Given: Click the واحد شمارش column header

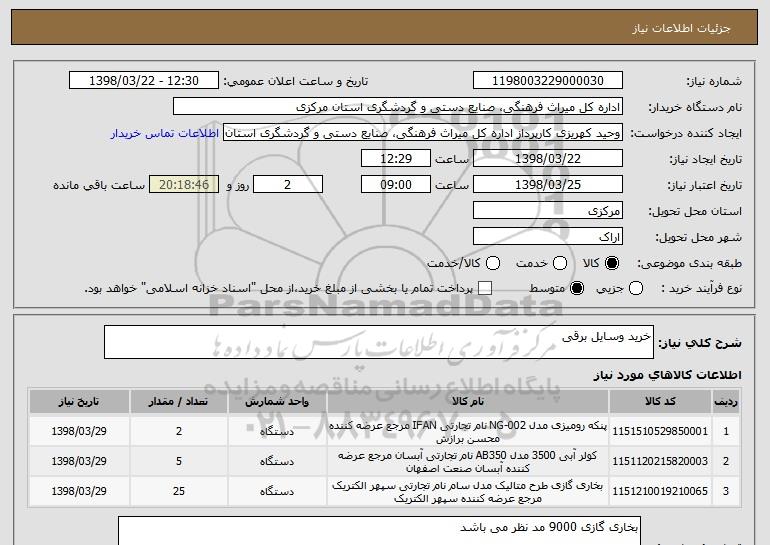Looking at the screenshot, I should [277, 402].
